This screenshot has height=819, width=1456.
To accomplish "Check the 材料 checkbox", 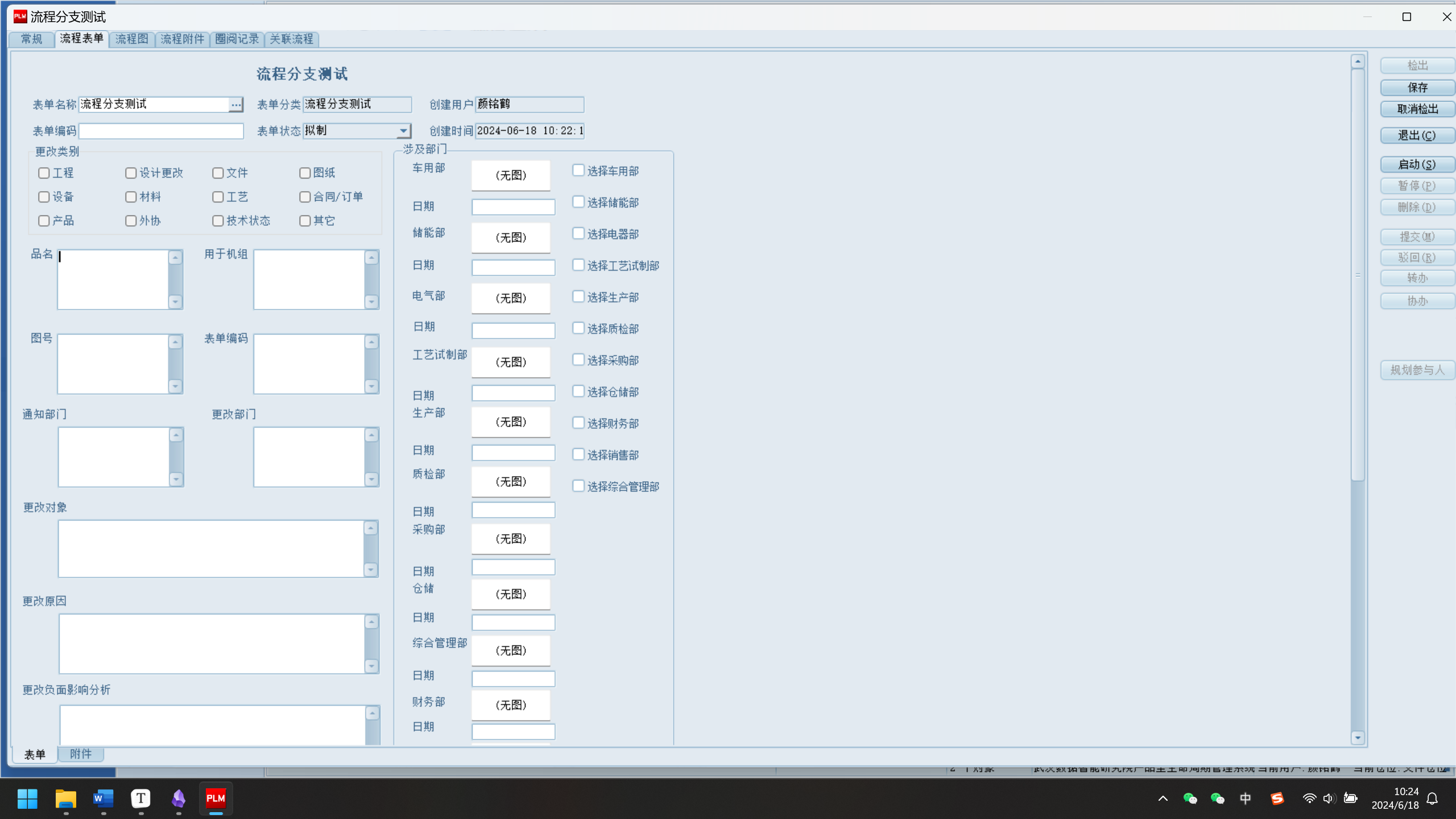I will pyautogui.click(x=131, y=197).
